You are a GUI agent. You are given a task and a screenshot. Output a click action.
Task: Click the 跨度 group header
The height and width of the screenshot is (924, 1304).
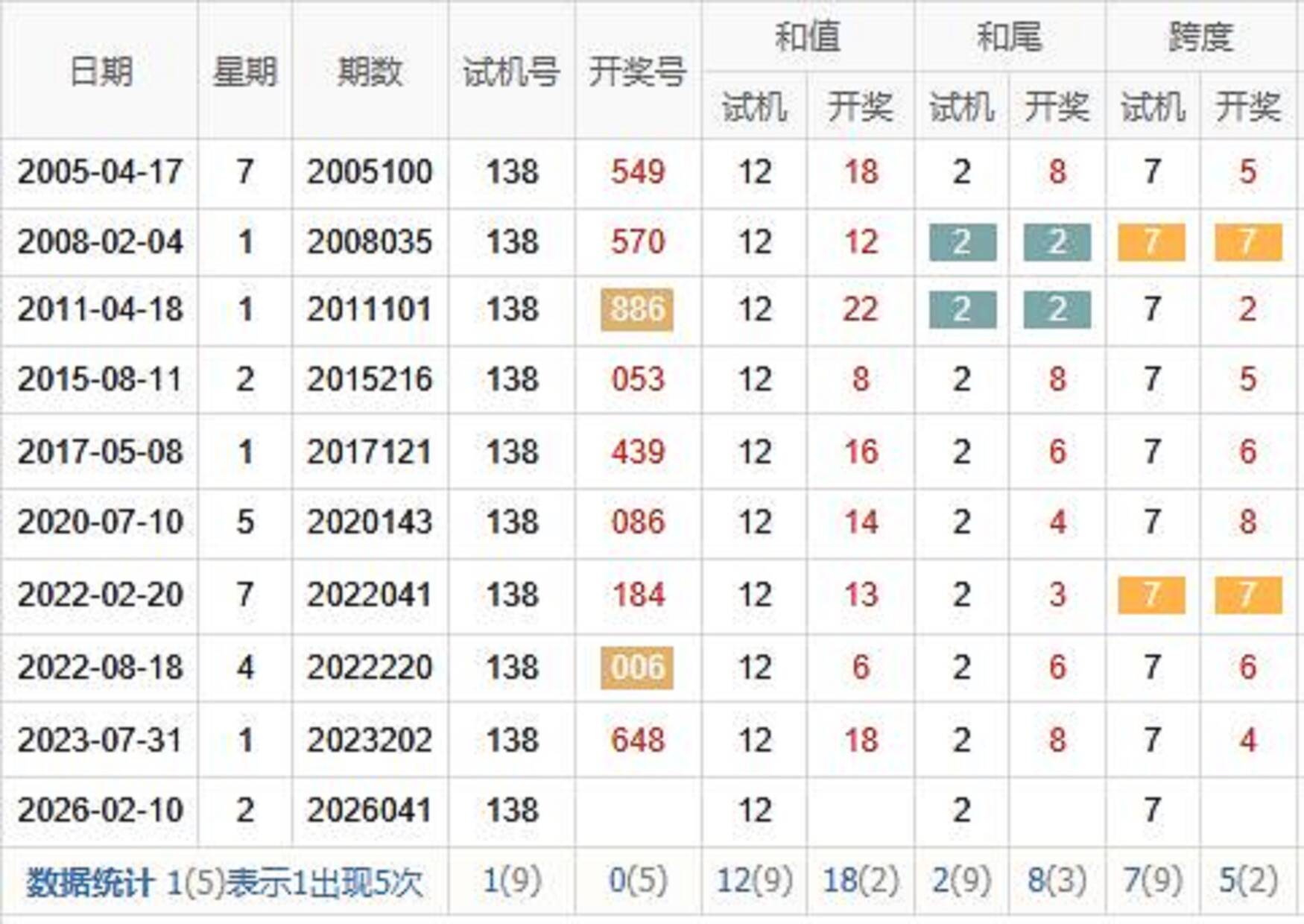pyautogui.click(x=1200, y=37)
